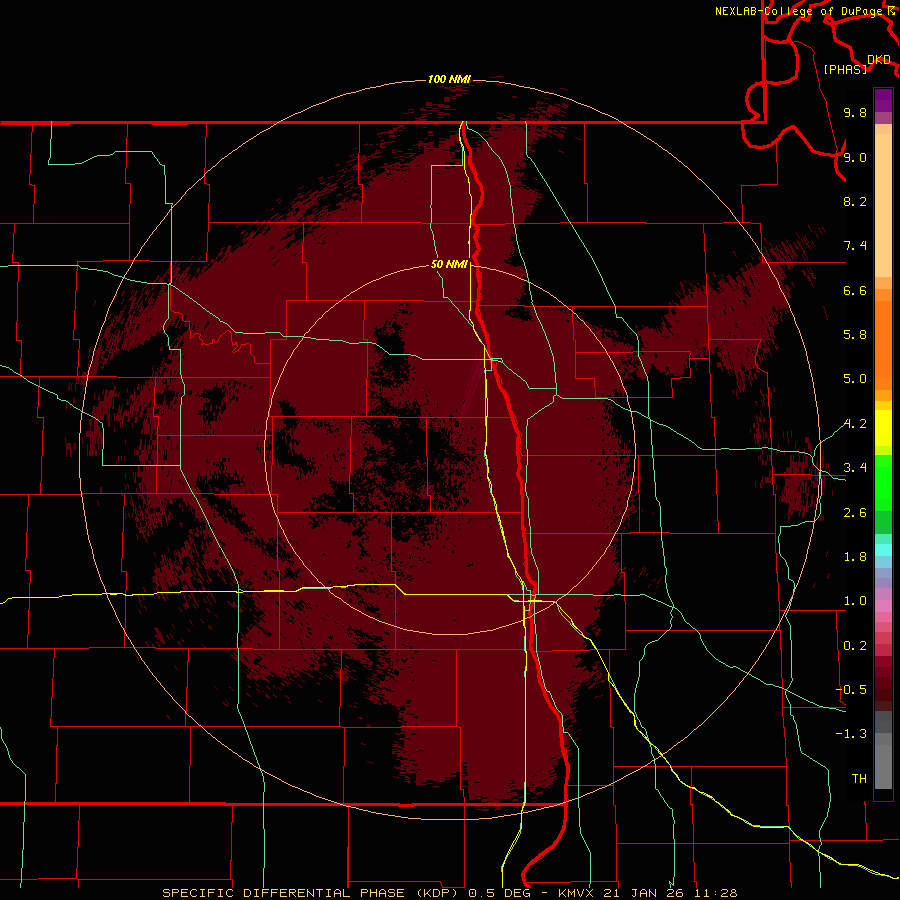This screenshot has width=900, height=900.
Task: Select the 0.2 value on the color scale
Action: [855, 646]
